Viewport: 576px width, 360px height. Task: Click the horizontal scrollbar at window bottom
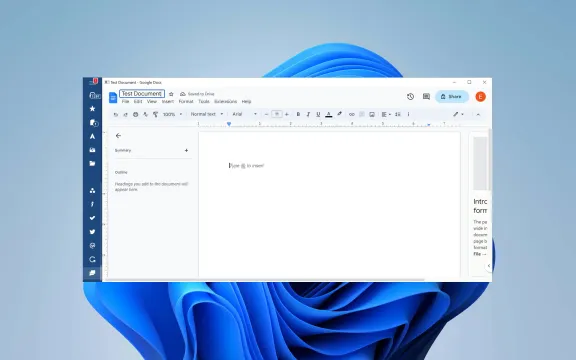point(264,280)
